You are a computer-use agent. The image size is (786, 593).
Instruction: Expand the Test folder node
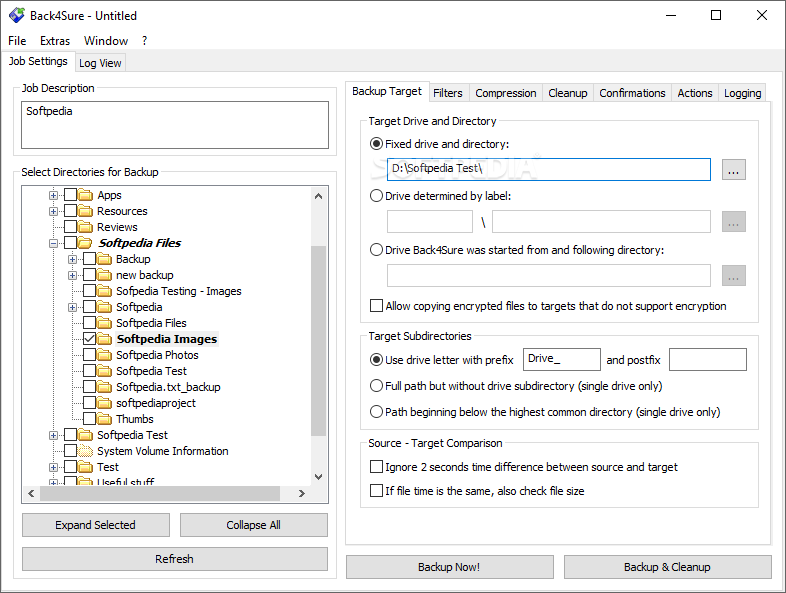click(x=54, y=468)
